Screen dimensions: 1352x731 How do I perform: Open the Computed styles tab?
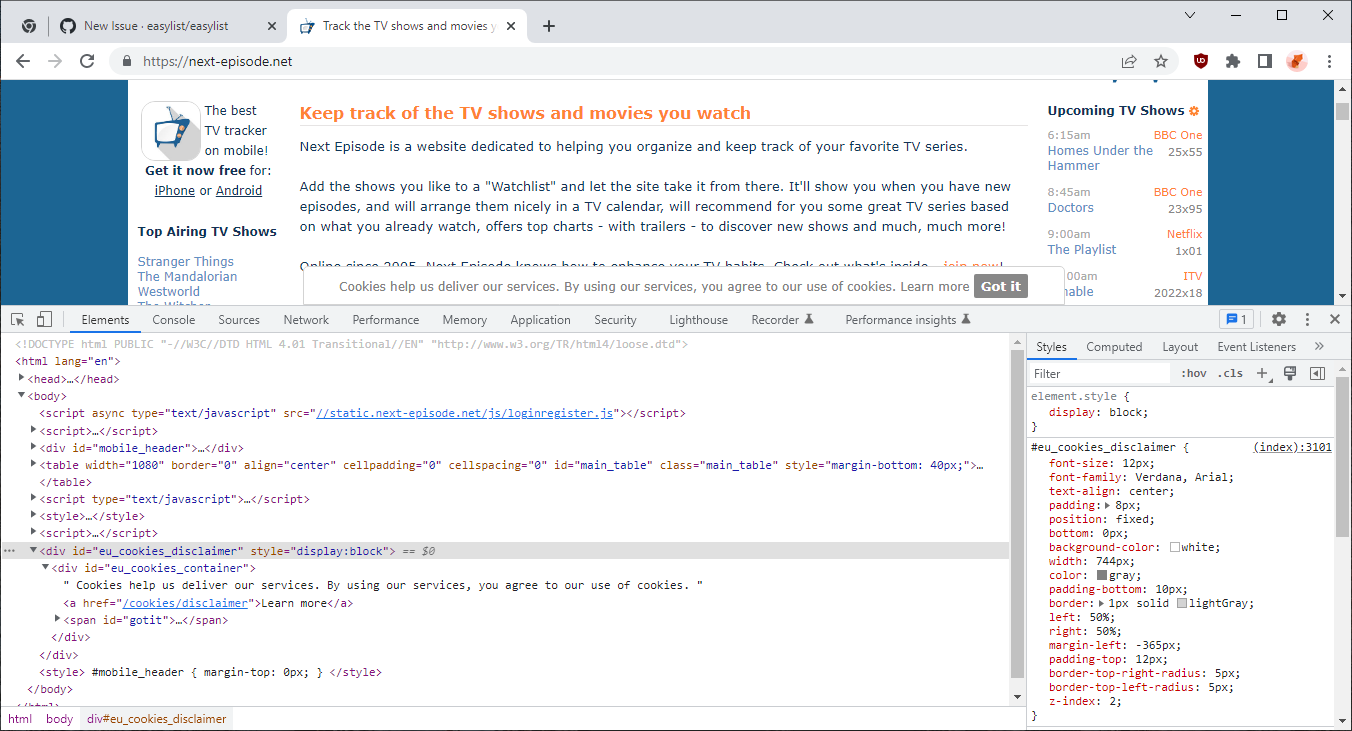click(x=1114, y=347)
